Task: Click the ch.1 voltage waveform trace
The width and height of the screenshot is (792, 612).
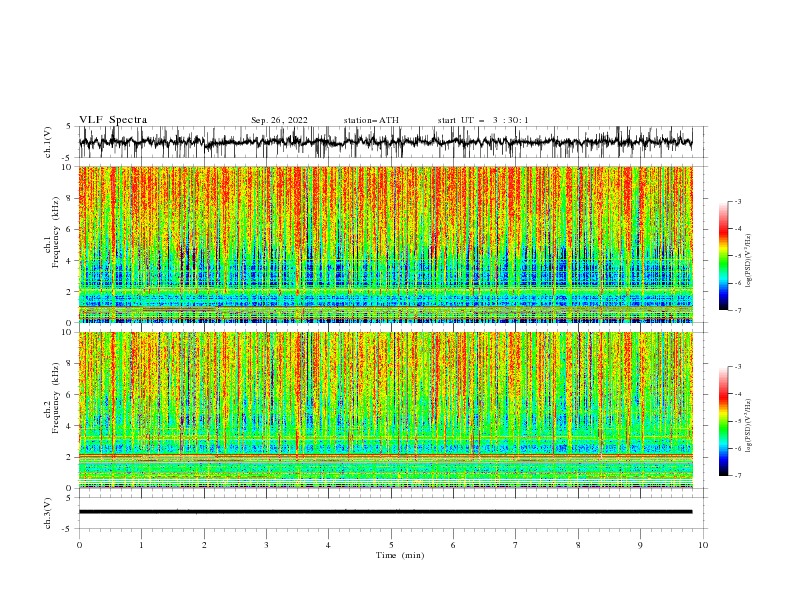Action: point(385,142)
